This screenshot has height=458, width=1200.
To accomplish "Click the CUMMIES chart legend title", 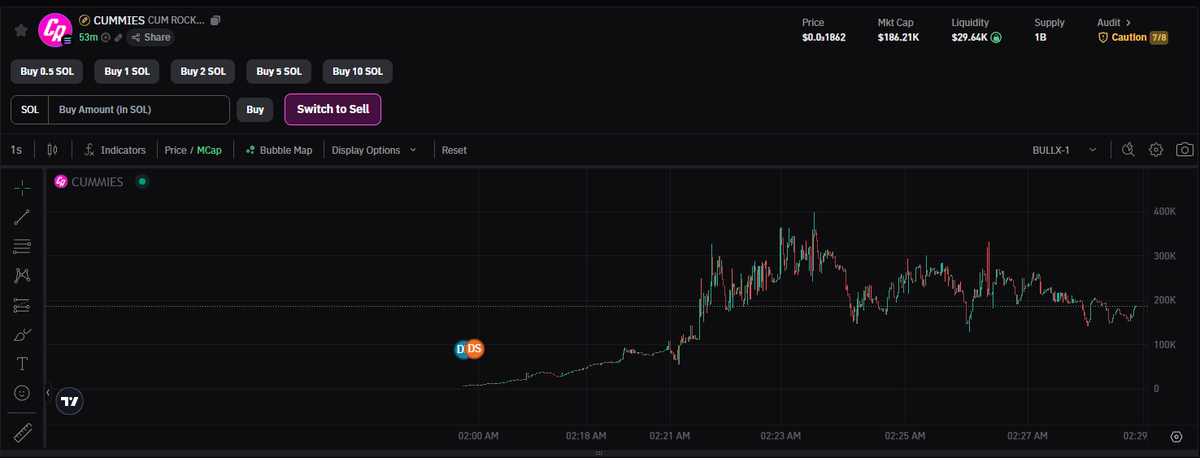I will (95, 182).
